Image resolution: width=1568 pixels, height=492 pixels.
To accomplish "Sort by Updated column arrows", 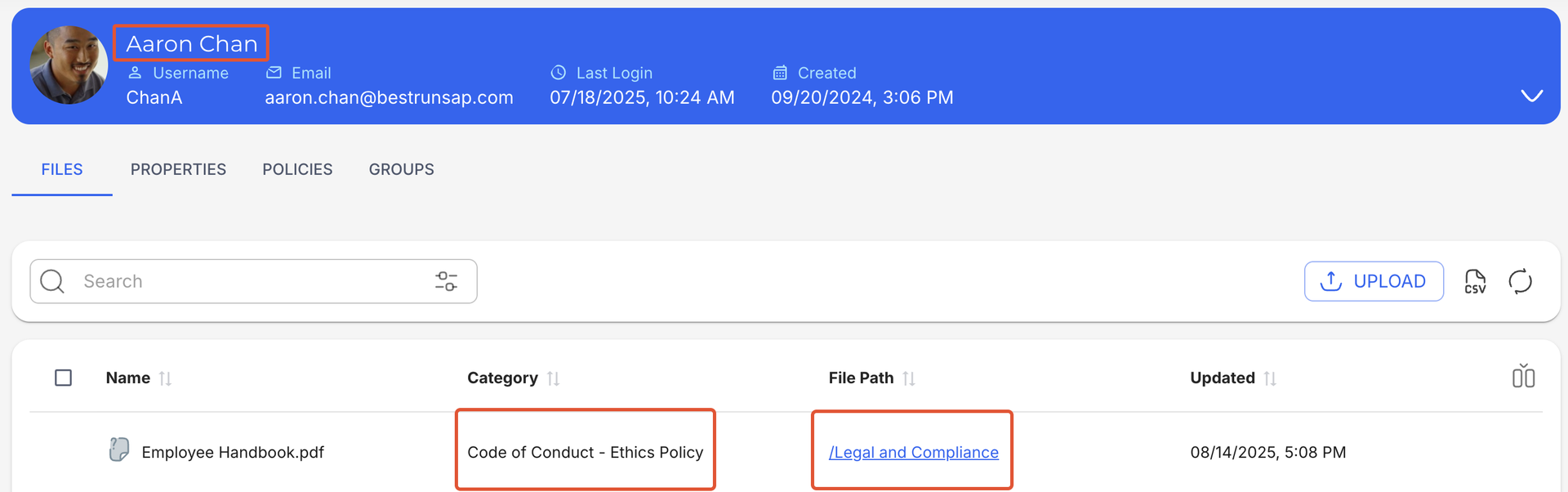I will (1270, 378).
